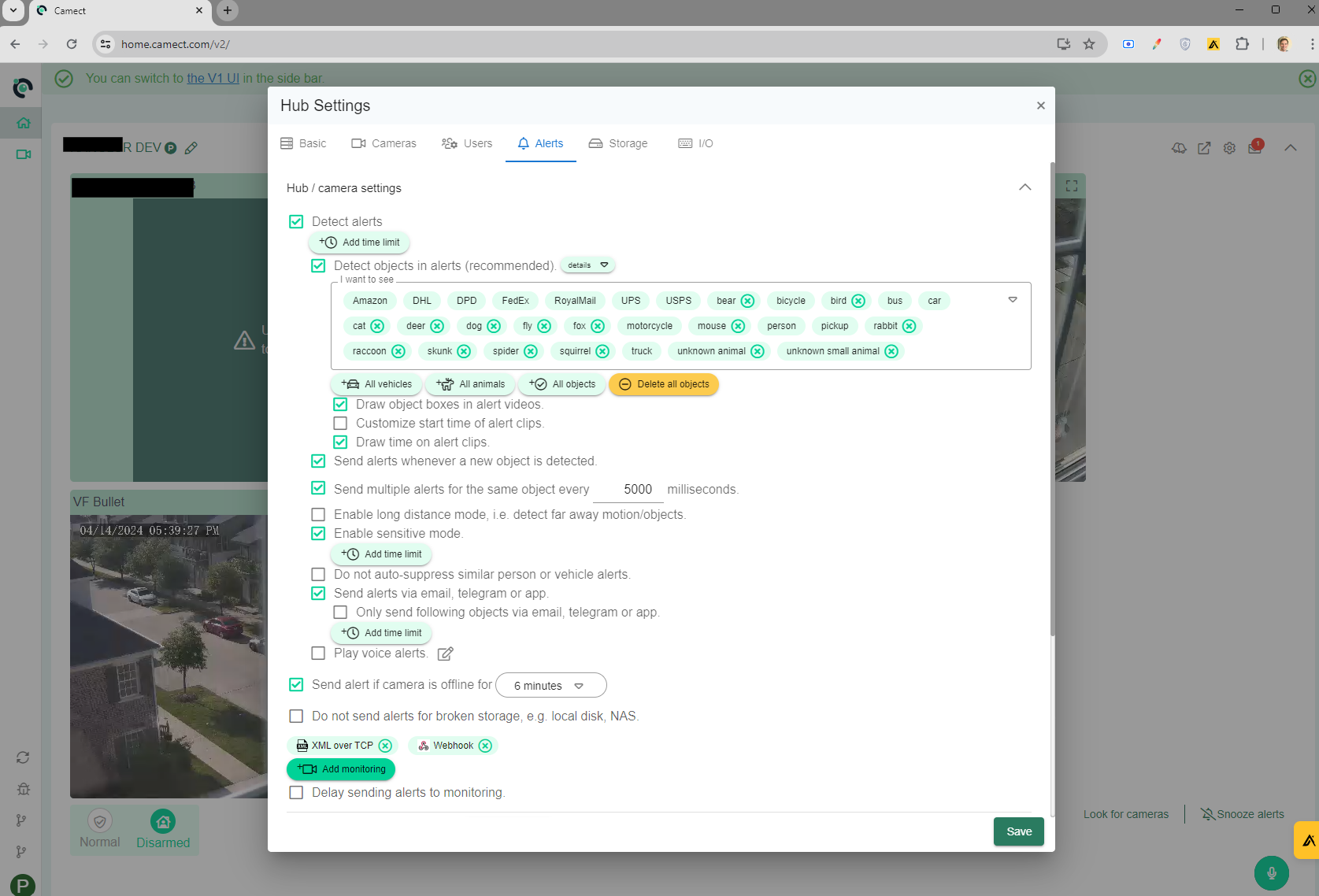Remove the raccoon object tag
The image size is (1319, 896).
(x=398, y=351)
